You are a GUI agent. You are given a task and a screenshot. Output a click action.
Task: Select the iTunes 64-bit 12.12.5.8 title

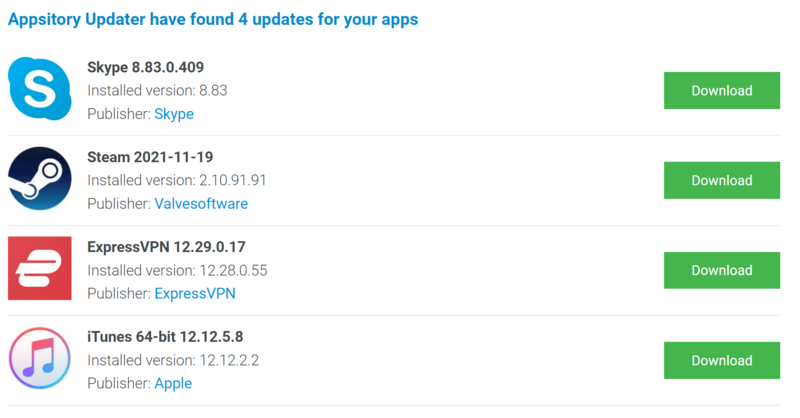pos(165,337)
